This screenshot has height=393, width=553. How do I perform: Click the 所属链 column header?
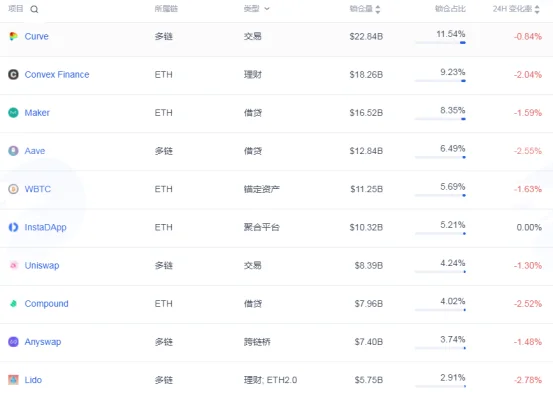(166, 9)
